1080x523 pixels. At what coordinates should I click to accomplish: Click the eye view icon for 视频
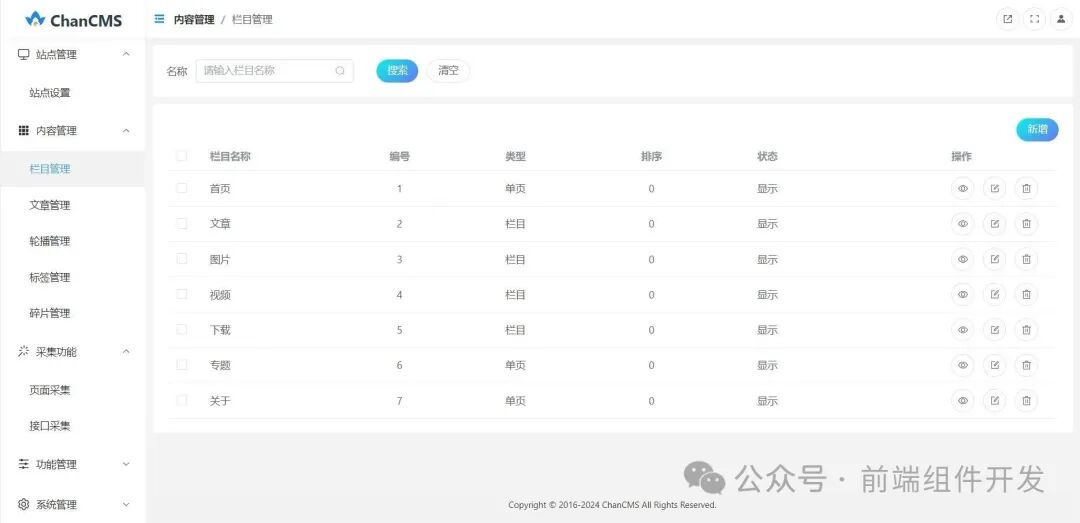pos(963,294)
